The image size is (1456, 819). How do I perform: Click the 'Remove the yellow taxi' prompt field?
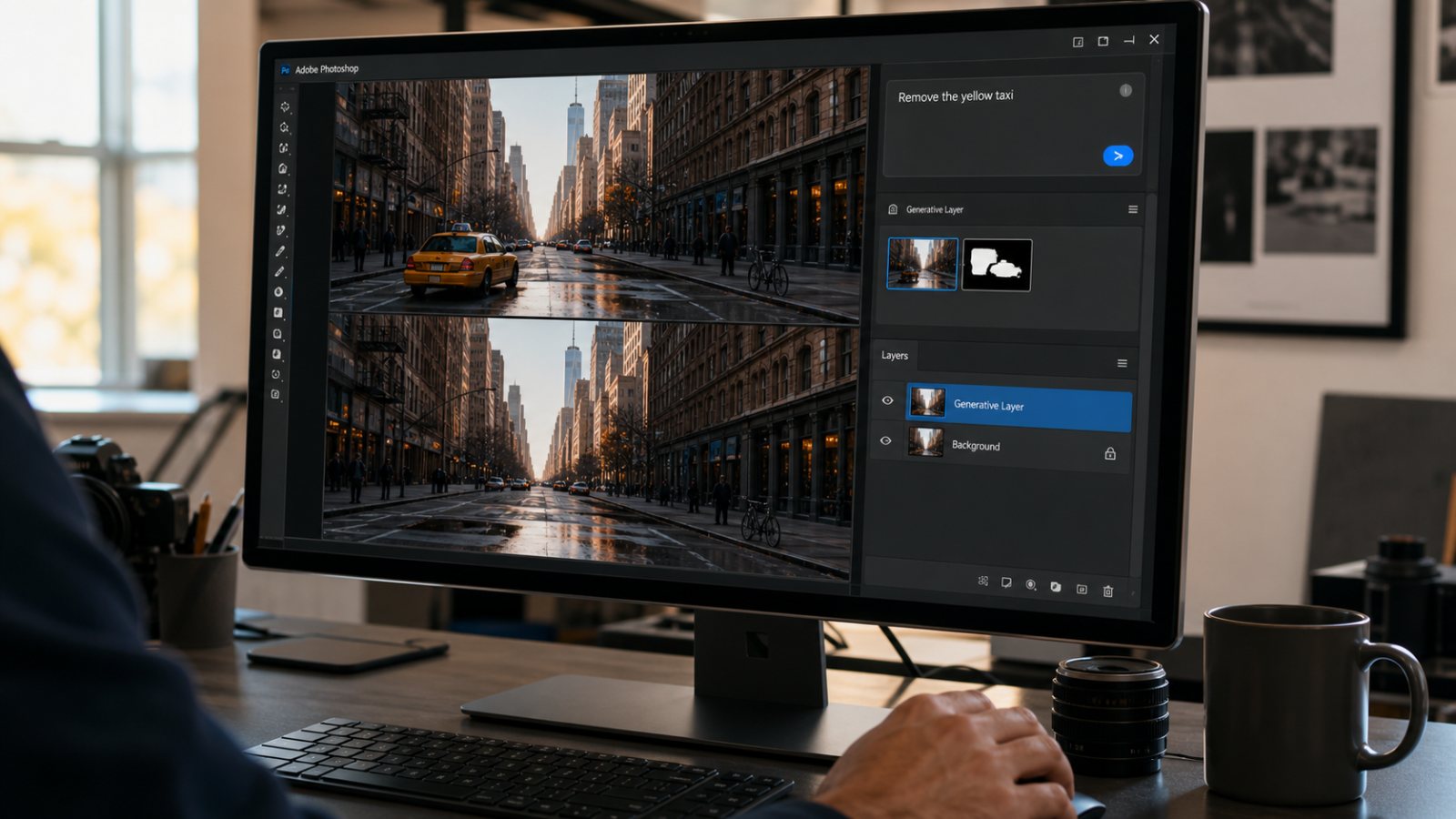(x=1013, y=126)
